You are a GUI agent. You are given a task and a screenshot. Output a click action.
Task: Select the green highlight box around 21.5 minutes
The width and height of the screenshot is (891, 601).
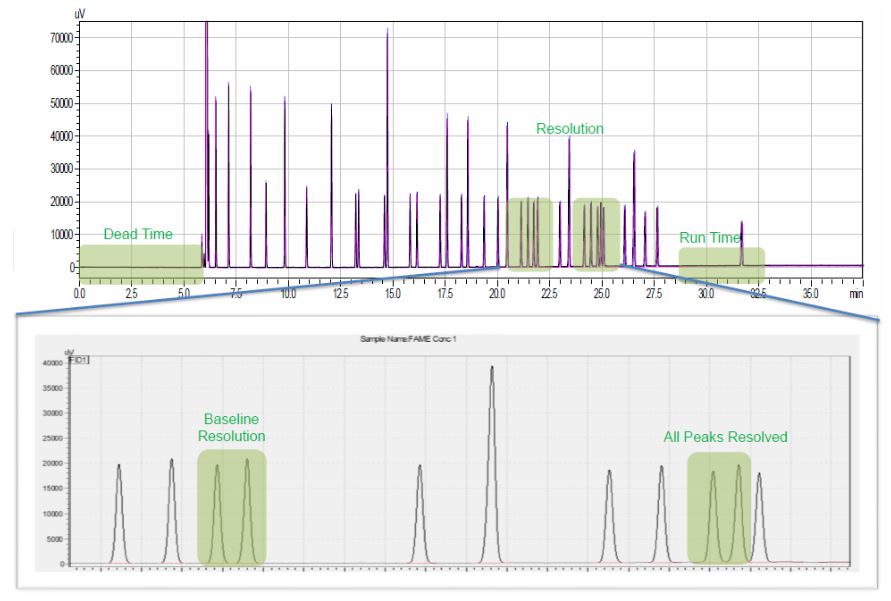(x=529, y=234)
